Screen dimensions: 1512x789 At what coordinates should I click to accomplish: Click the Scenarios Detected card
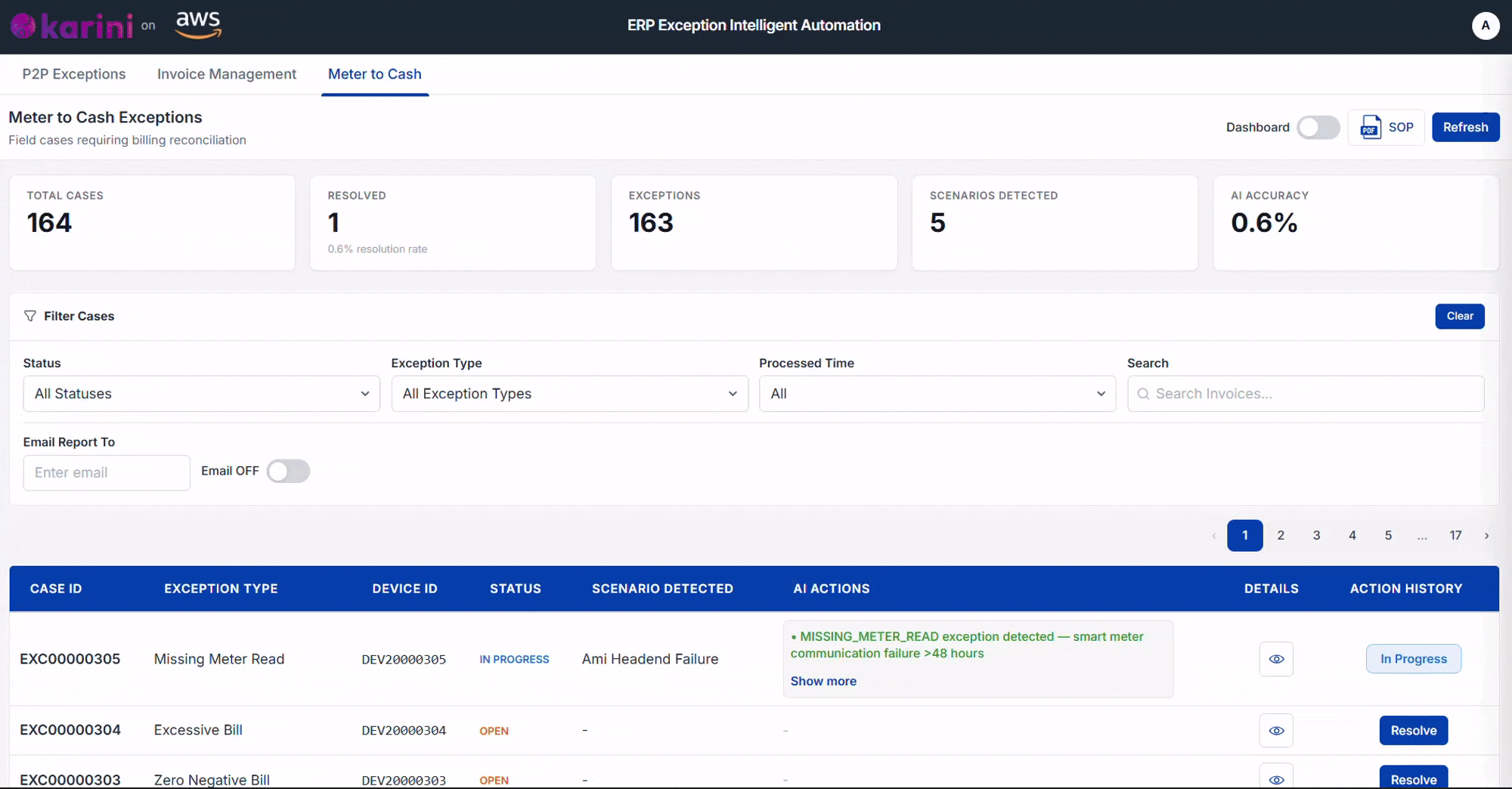1055,223
